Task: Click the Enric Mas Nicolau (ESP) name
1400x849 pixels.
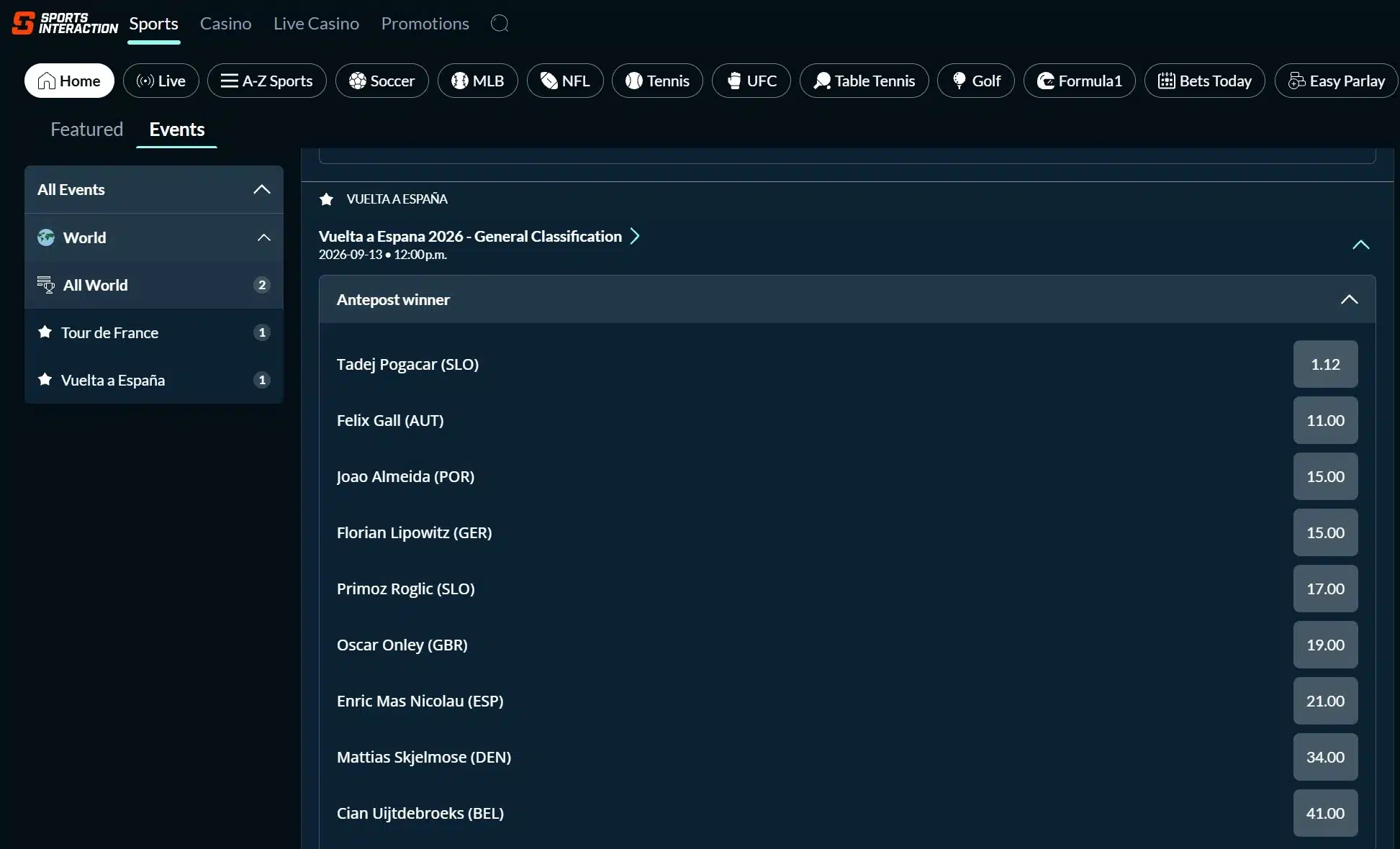Action: click(420, 701)
